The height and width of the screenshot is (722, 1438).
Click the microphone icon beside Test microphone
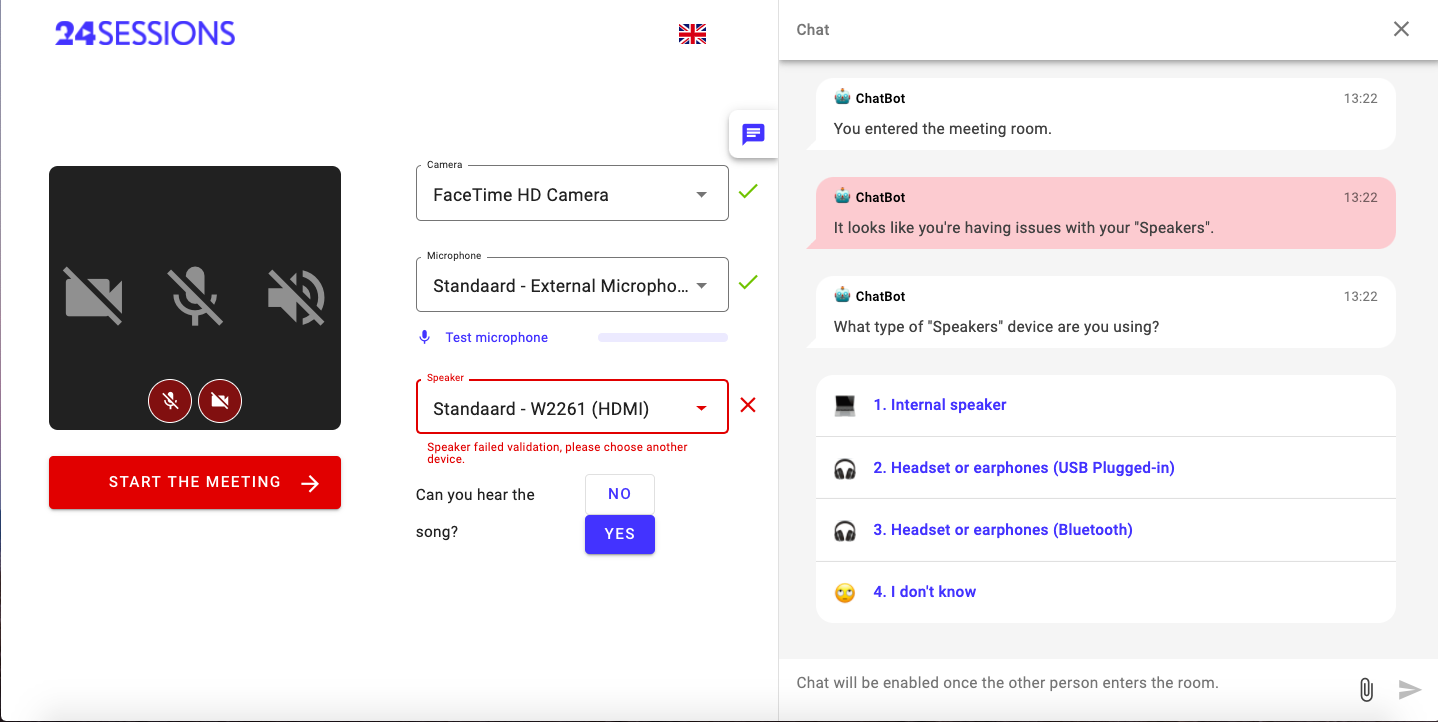point(424,338)
